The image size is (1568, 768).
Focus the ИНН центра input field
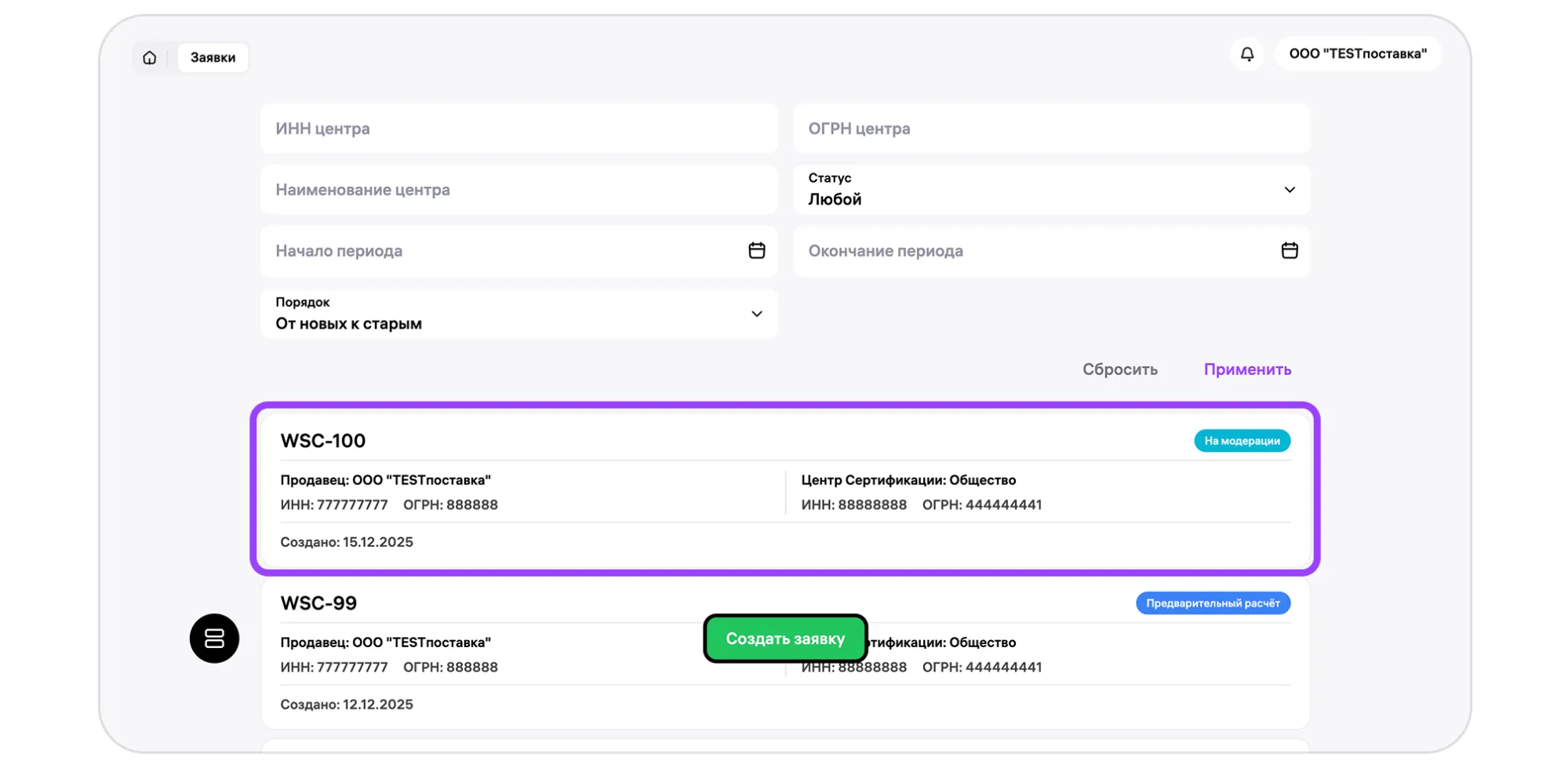pyautogui.click(x=518, y=129)
